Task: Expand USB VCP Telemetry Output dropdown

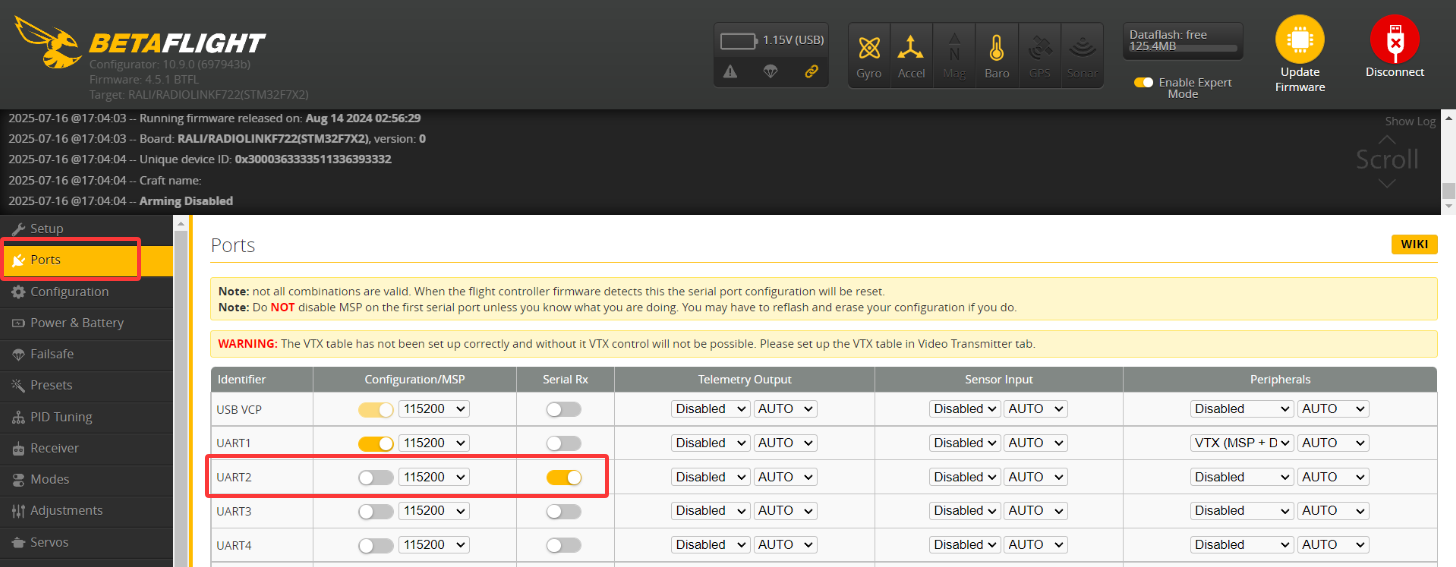Action: [710, 409]
